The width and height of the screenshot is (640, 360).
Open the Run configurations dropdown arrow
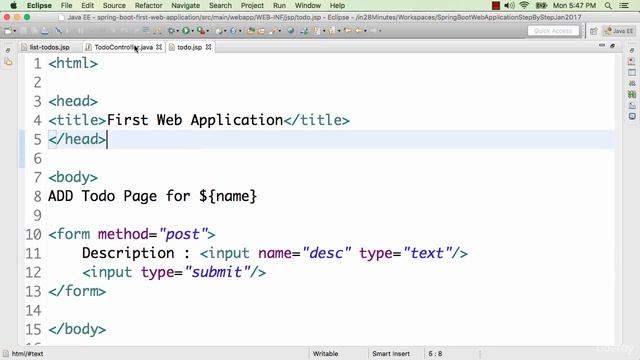[193, 31]
